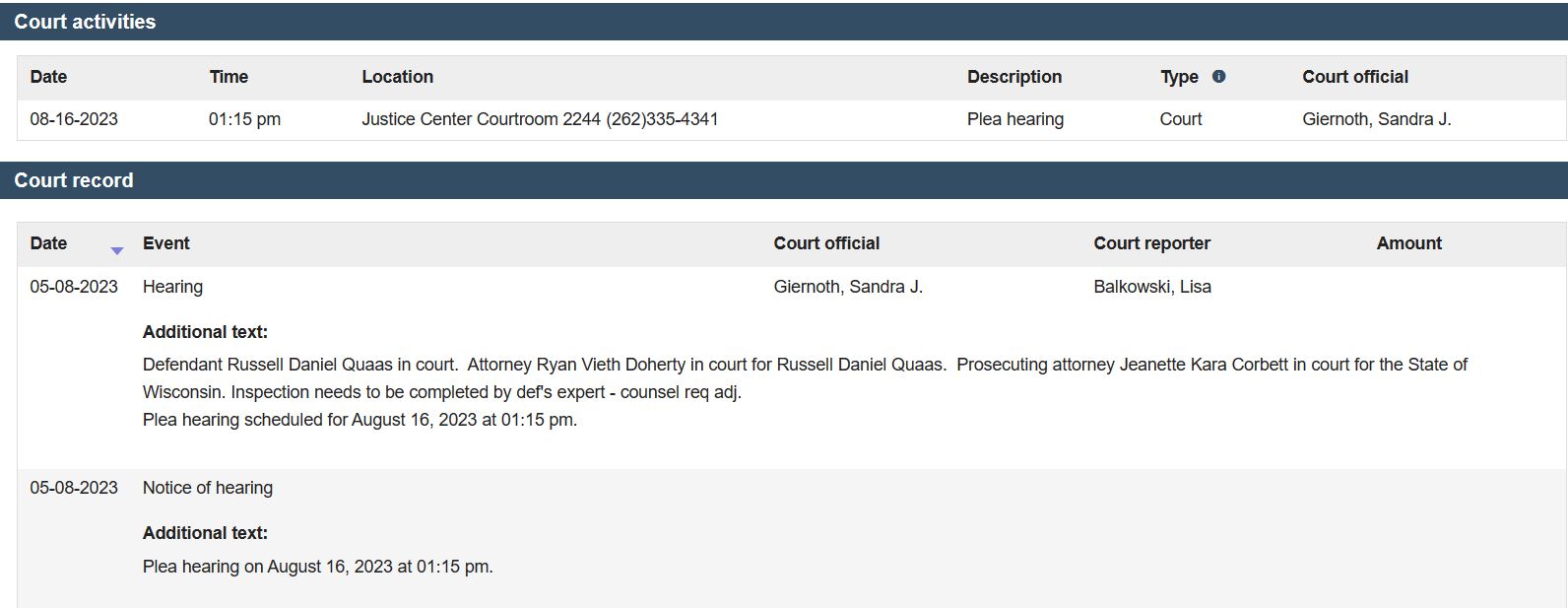The width and height of the screenshot is (1568, 608).
Task: Select the 08-16-2023 Plea hearing row
Action: (791, 119)
